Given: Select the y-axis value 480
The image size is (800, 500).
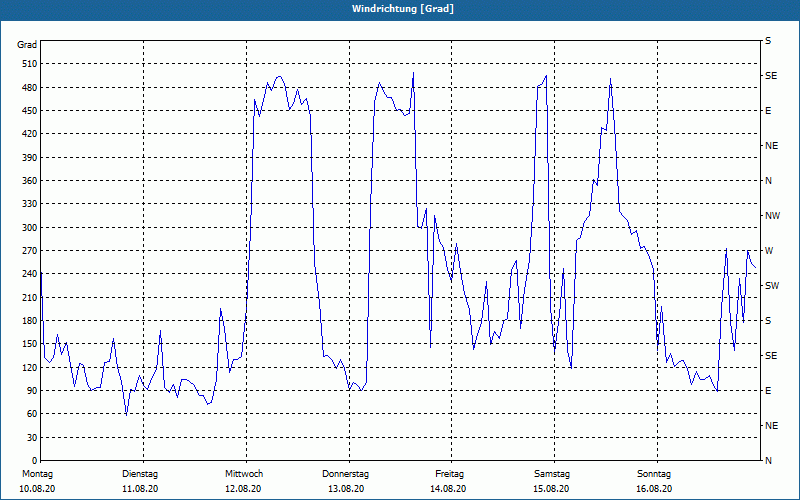Looking at the screenshot, I should point(31,88).
